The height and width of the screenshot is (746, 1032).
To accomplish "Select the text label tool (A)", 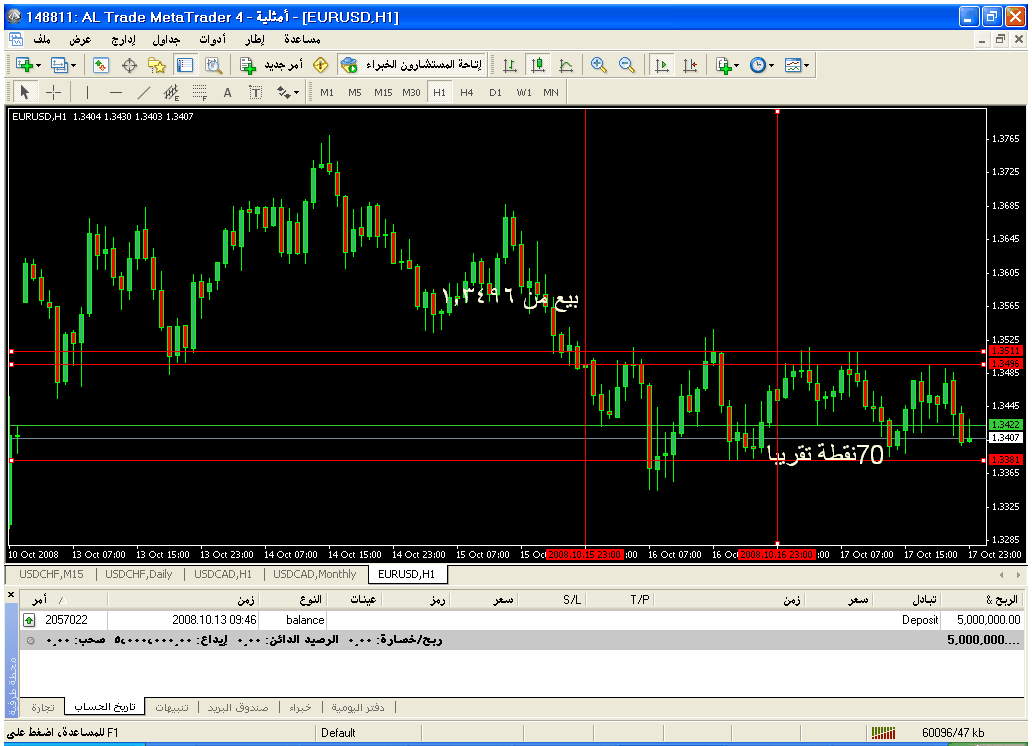I will pyautogui.click(x=227, y=92).
